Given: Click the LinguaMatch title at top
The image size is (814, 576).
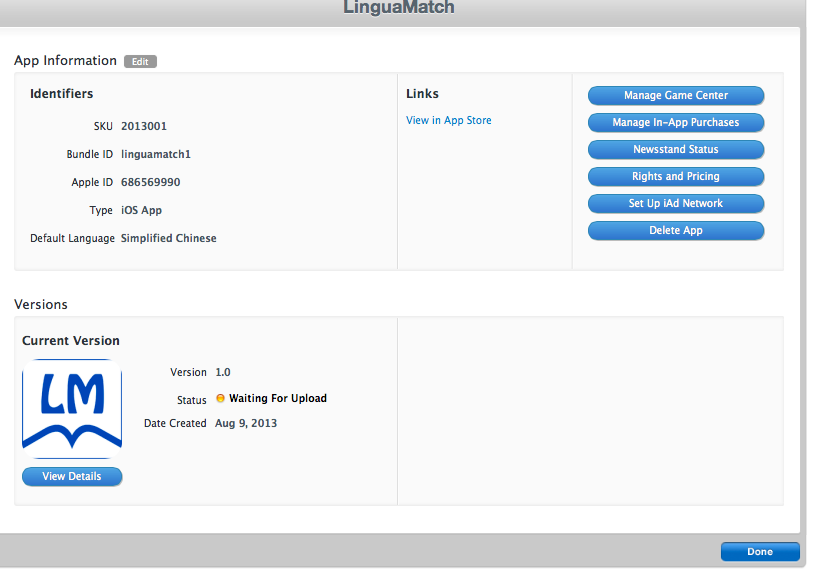Looking at the screenshot, I should (x=399, y=7).
